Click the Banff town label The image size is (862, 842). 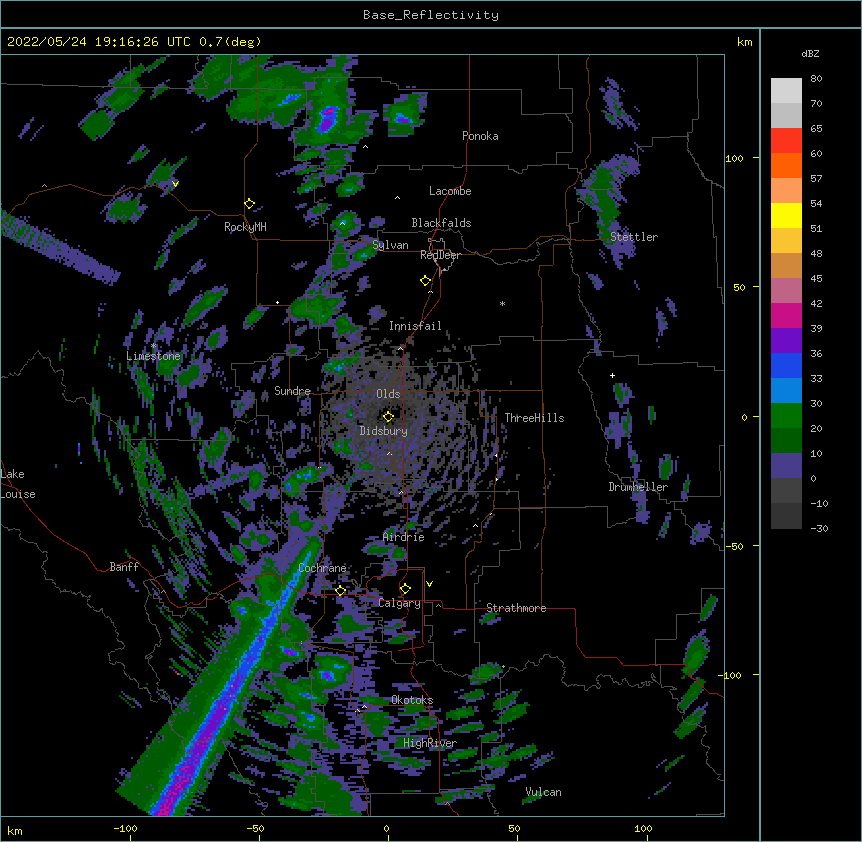[x=124, y=567]
